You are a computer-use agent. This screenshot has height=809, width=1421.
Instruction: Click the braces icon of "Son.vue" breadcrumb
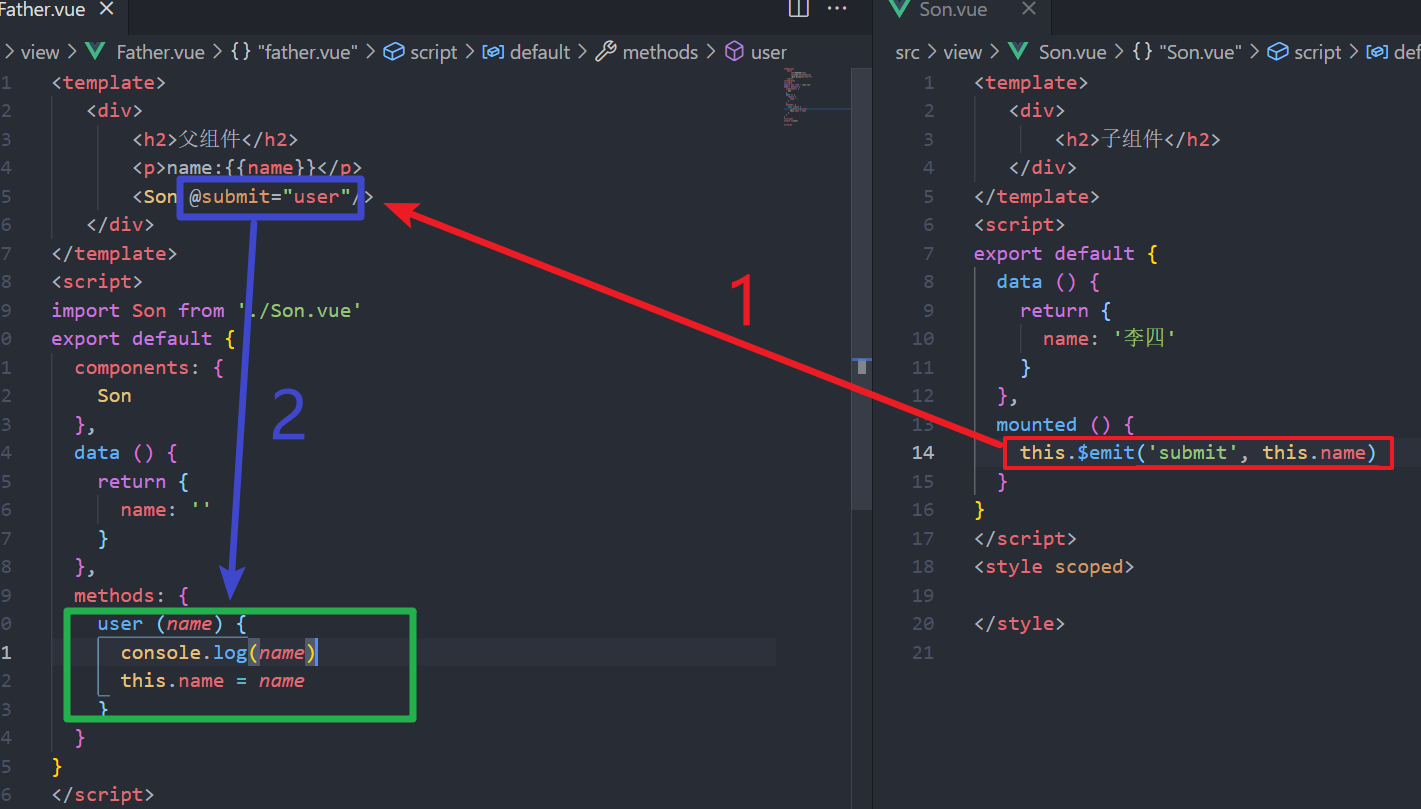[1142, 52]
